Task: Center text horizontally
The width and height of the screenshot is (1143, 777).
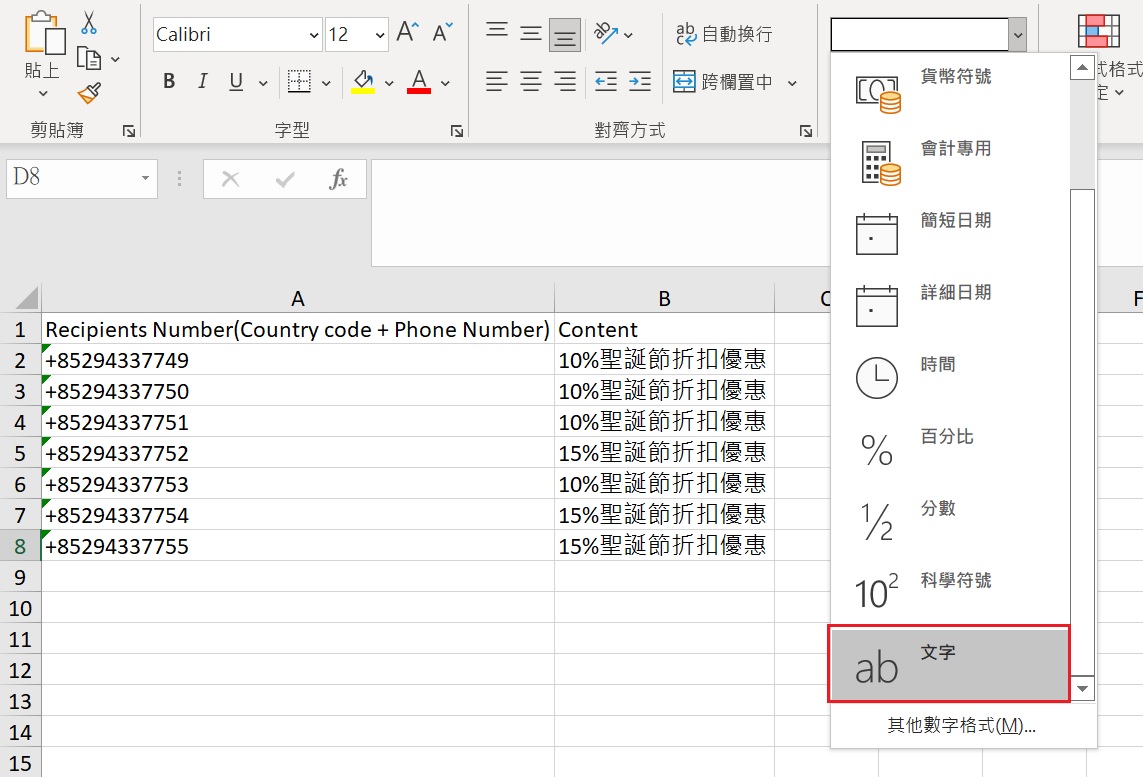Action: click(531, 82)
